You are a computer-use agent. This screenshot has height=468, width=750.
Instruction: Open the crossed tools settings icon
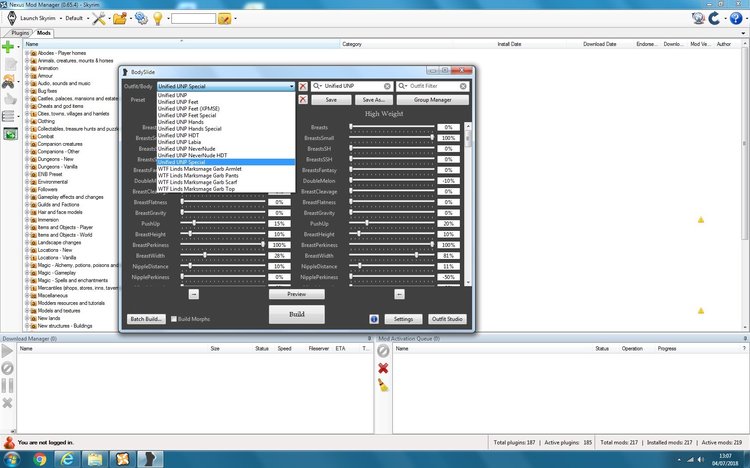[99, 19]
